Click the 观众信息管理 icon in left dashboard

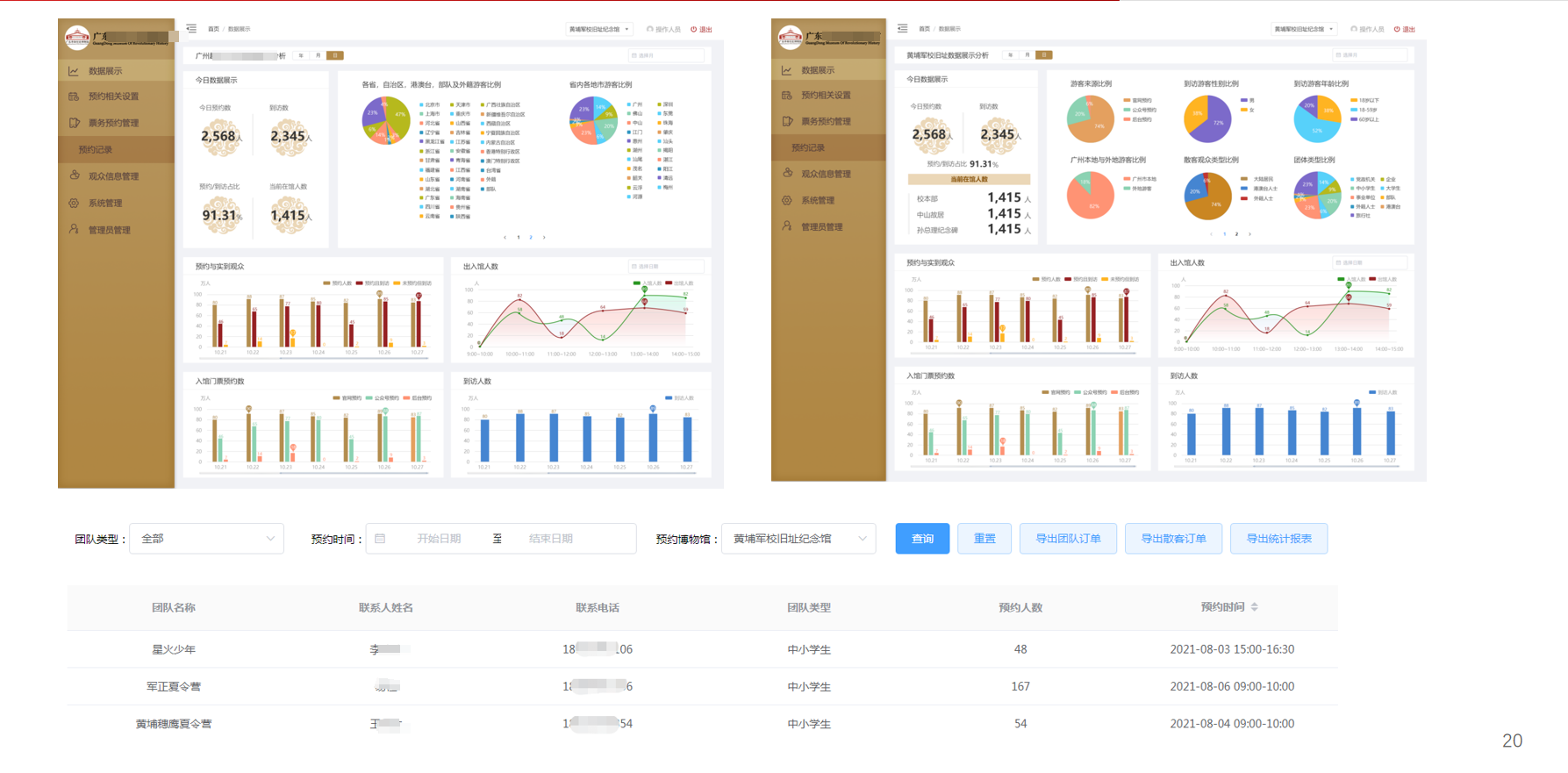pos(75,175)
